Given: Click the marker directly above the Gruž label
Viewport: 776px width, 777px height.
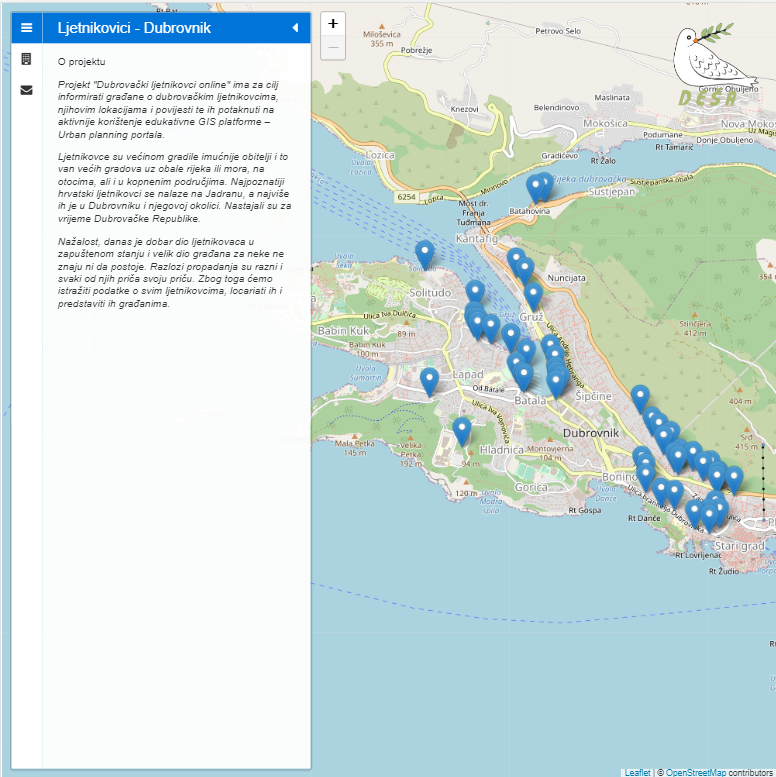Looking at the screenshot, I should tap(533, 295).
